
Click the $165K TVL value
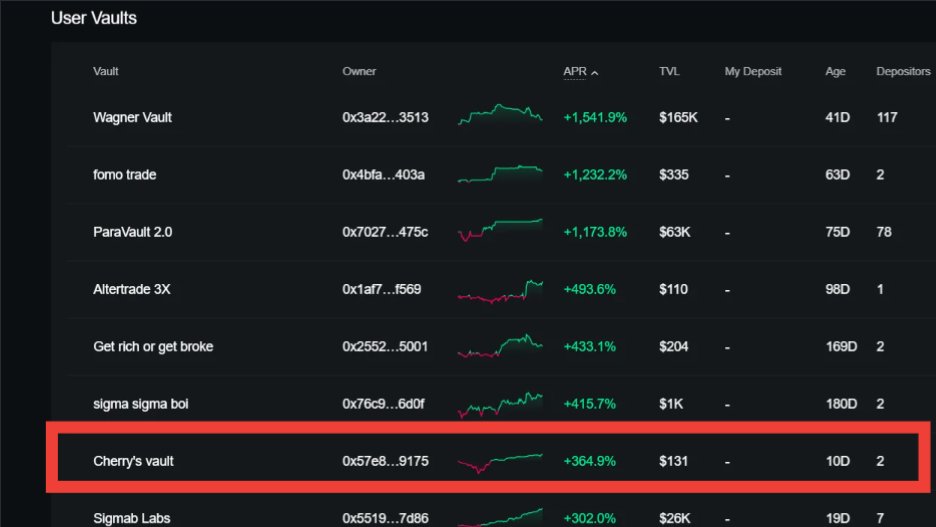click(678, 118)
